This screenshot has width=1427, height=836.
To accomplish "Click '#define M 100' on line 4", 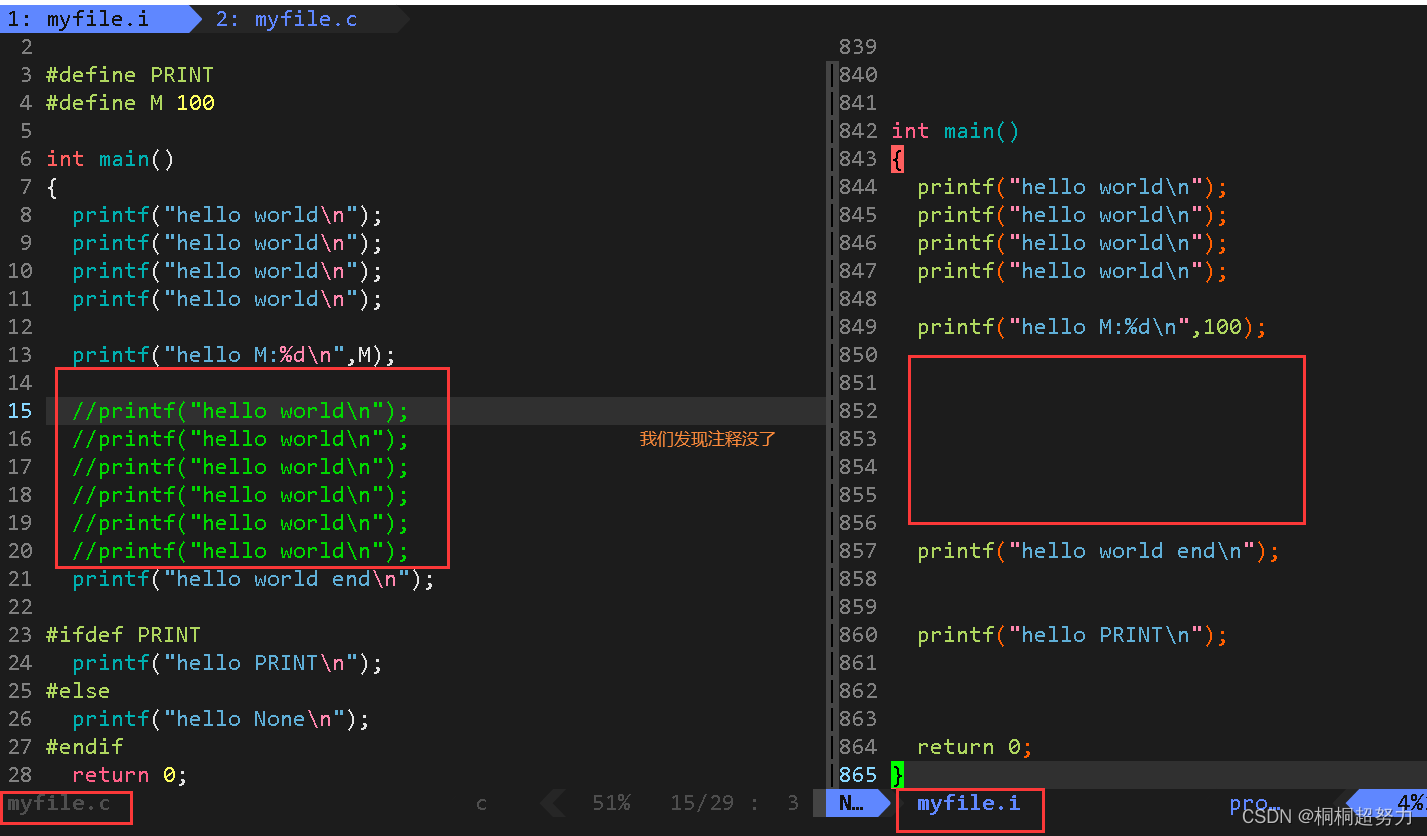I will [x=130, y=103].
